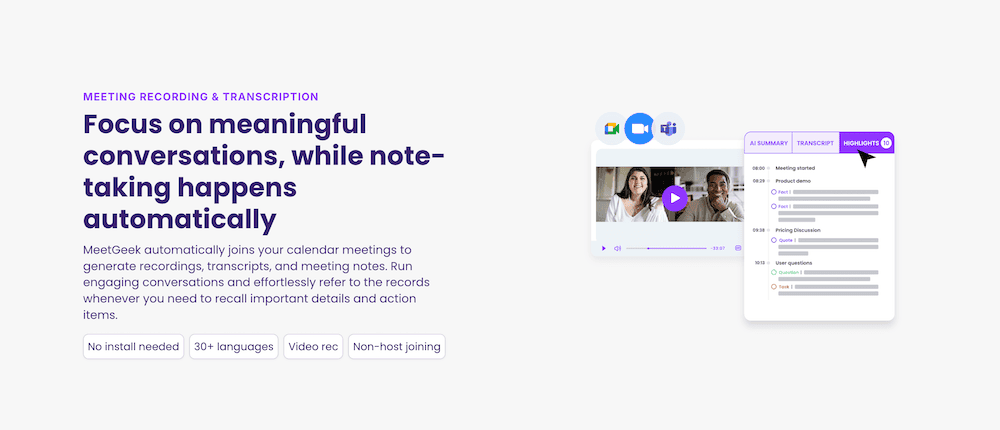The image size is (1000, 430).
Task: Click the small play icon in player bar
Action: pyautogui.click(x=603, y=248)
